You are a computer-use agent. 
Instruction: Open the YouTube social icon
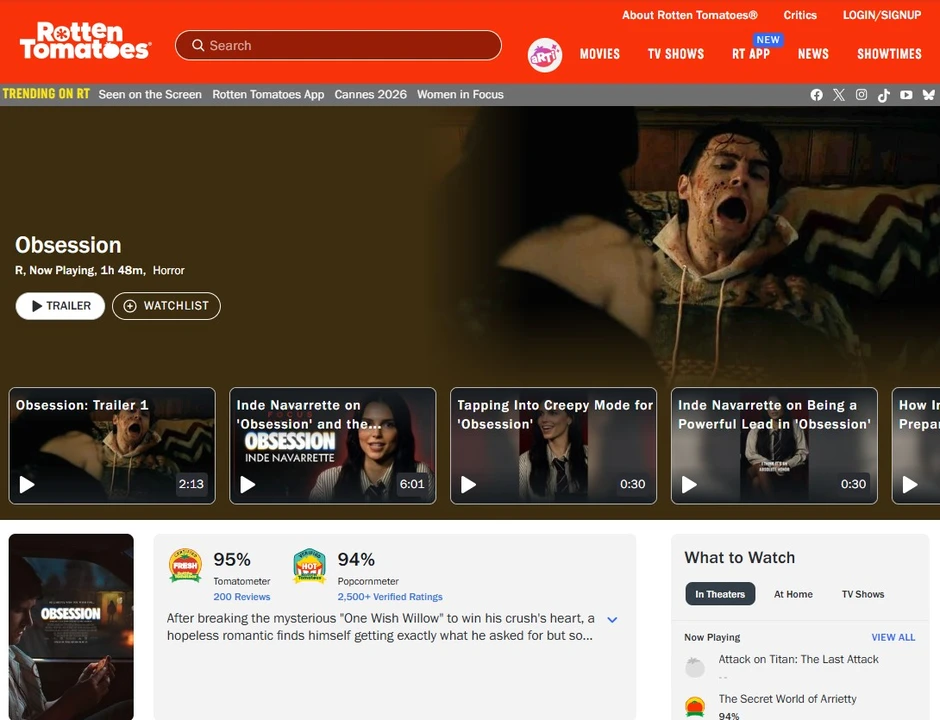906,95
